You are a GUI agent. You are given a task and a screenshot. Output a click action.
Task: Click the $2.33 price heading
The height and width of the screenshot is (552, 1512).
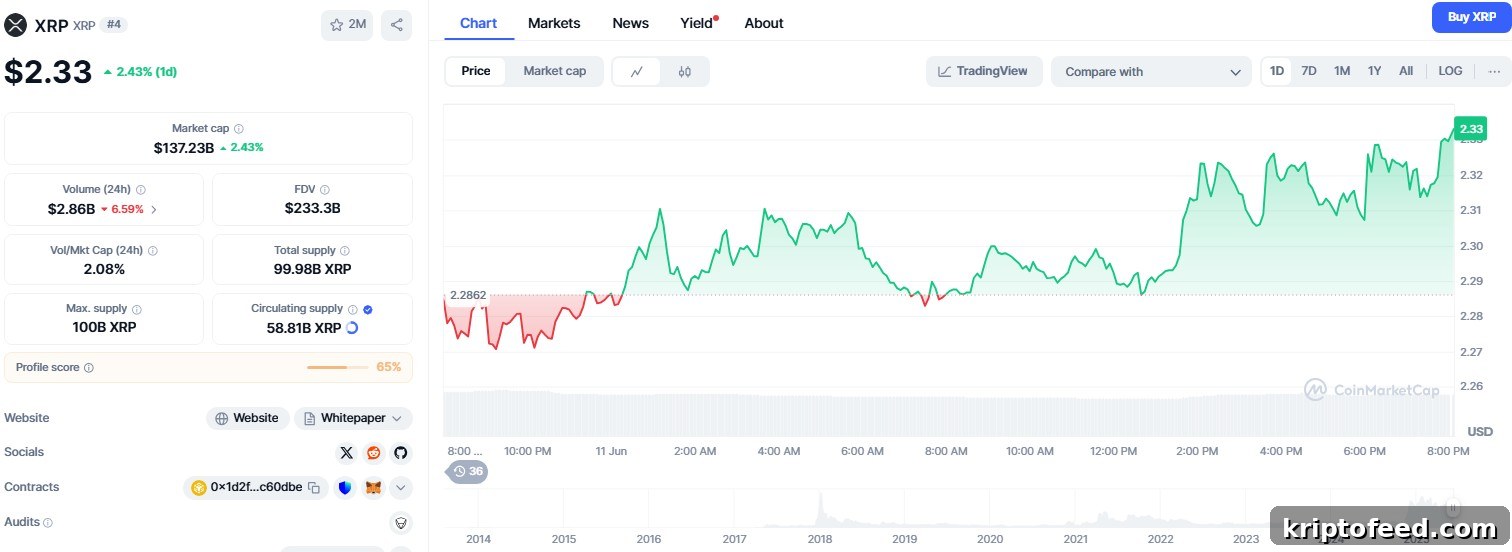coord(48,72)
